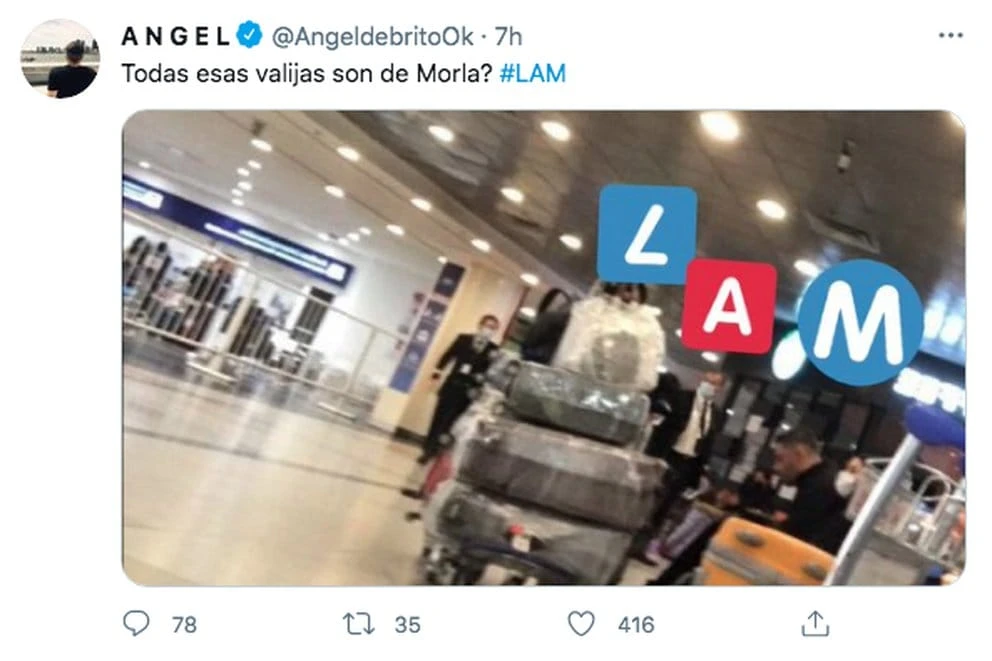Click the ANGEL display name
Screen dimensions: 992x661
point(175,36)
